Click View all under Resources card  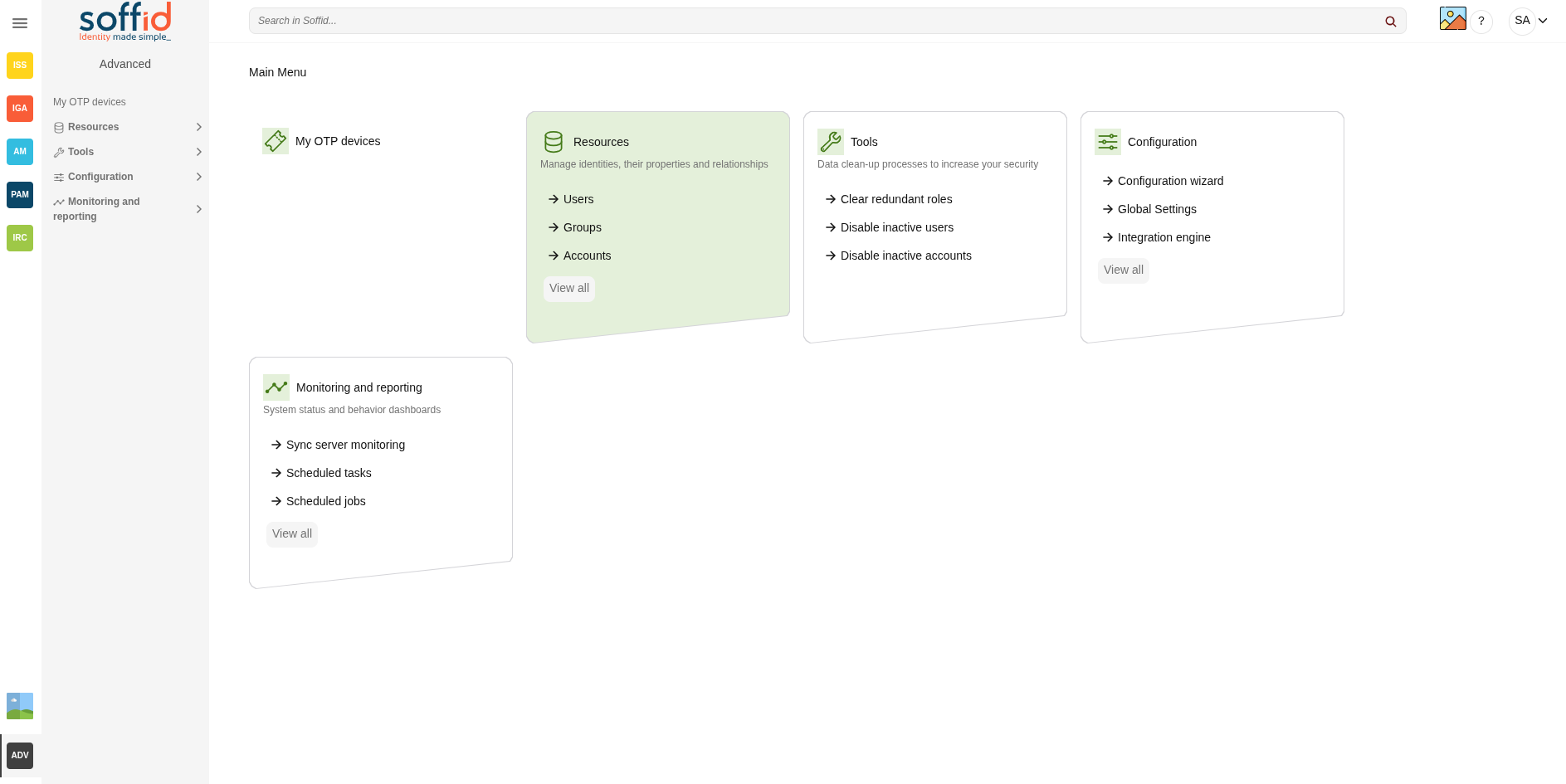(x=569, y=289)
